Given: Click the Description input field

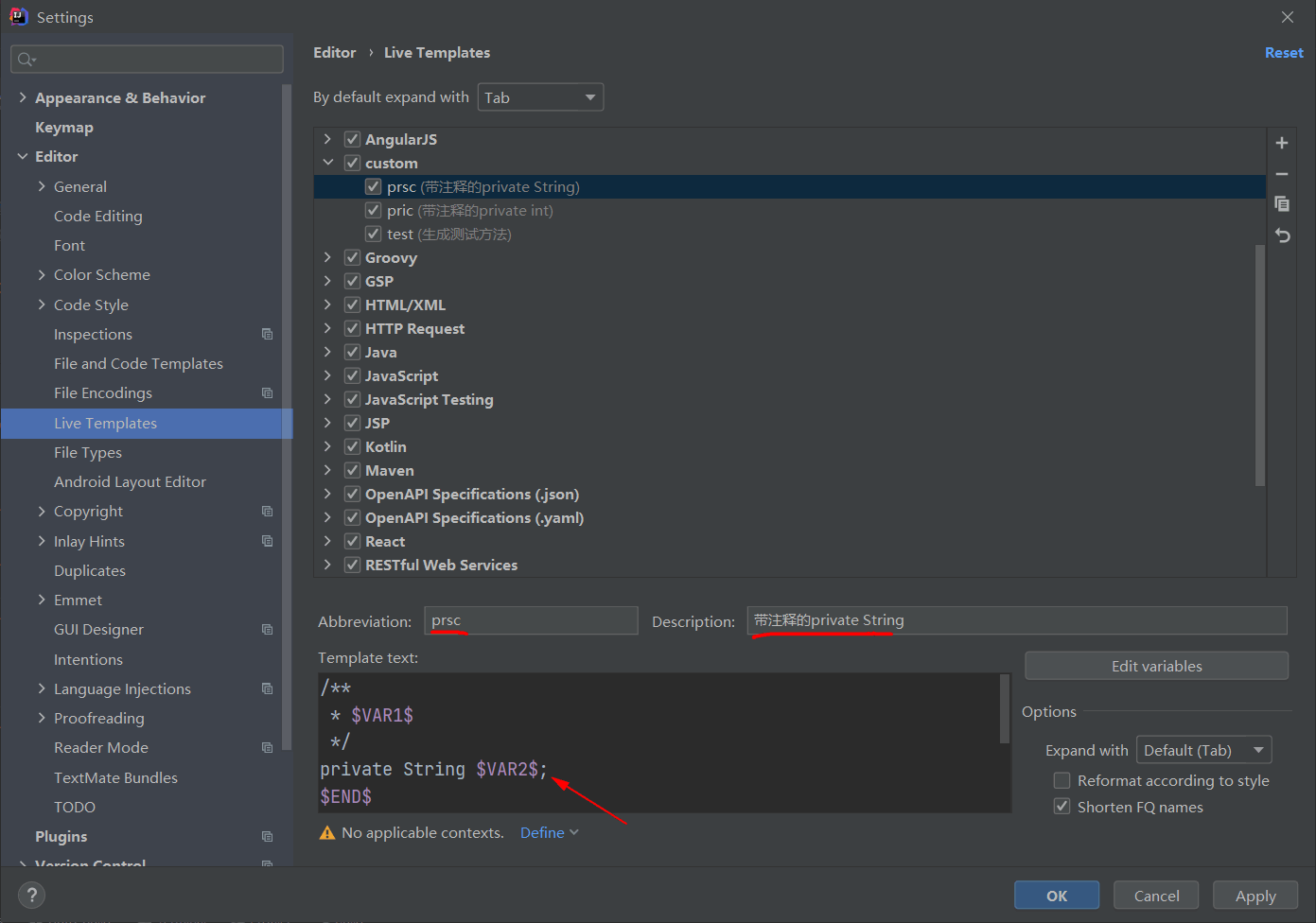Looking at the screenshot, I should [1017, 620].
